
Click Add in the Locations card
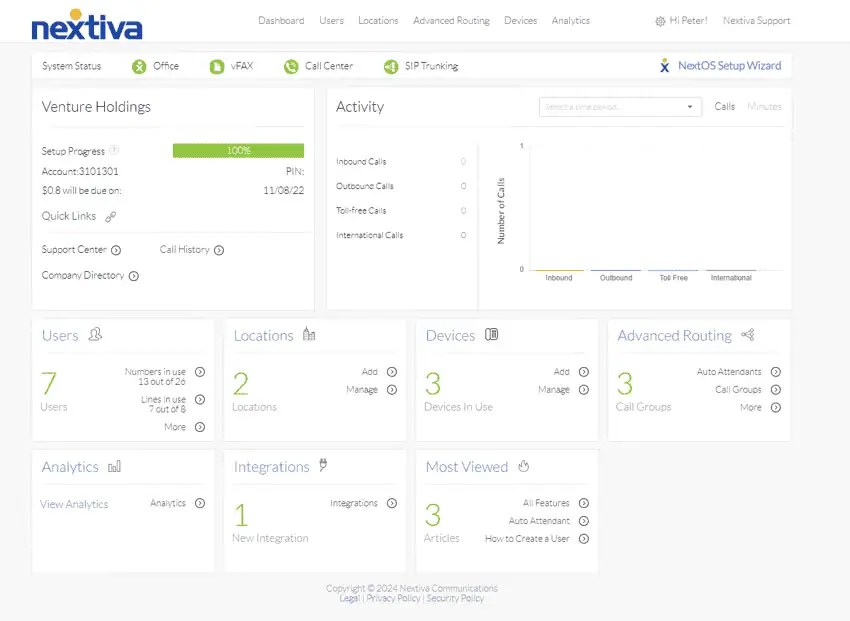370,372
